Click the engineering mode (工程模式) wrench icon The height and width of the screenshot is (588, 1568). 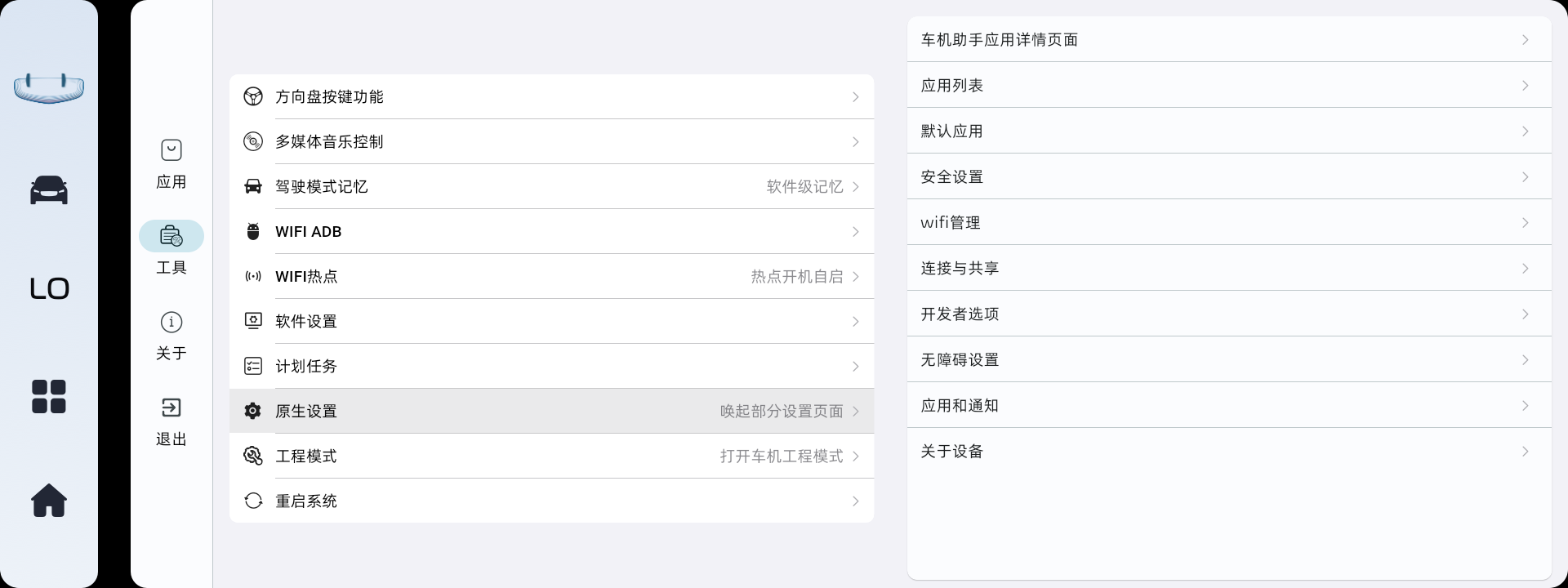click(253, 456)
